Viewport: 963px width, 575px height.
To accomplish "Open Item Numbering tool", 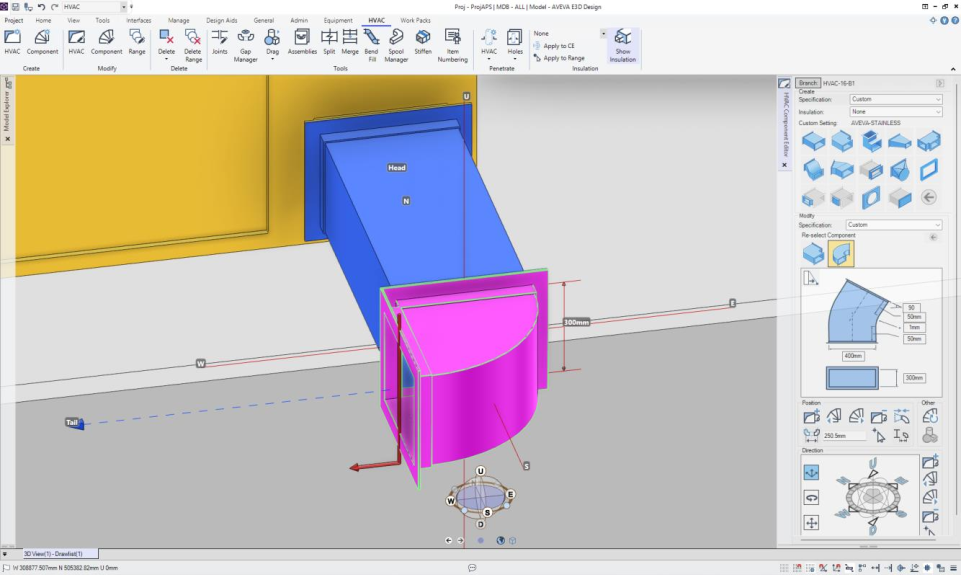I will pos(453,43).
